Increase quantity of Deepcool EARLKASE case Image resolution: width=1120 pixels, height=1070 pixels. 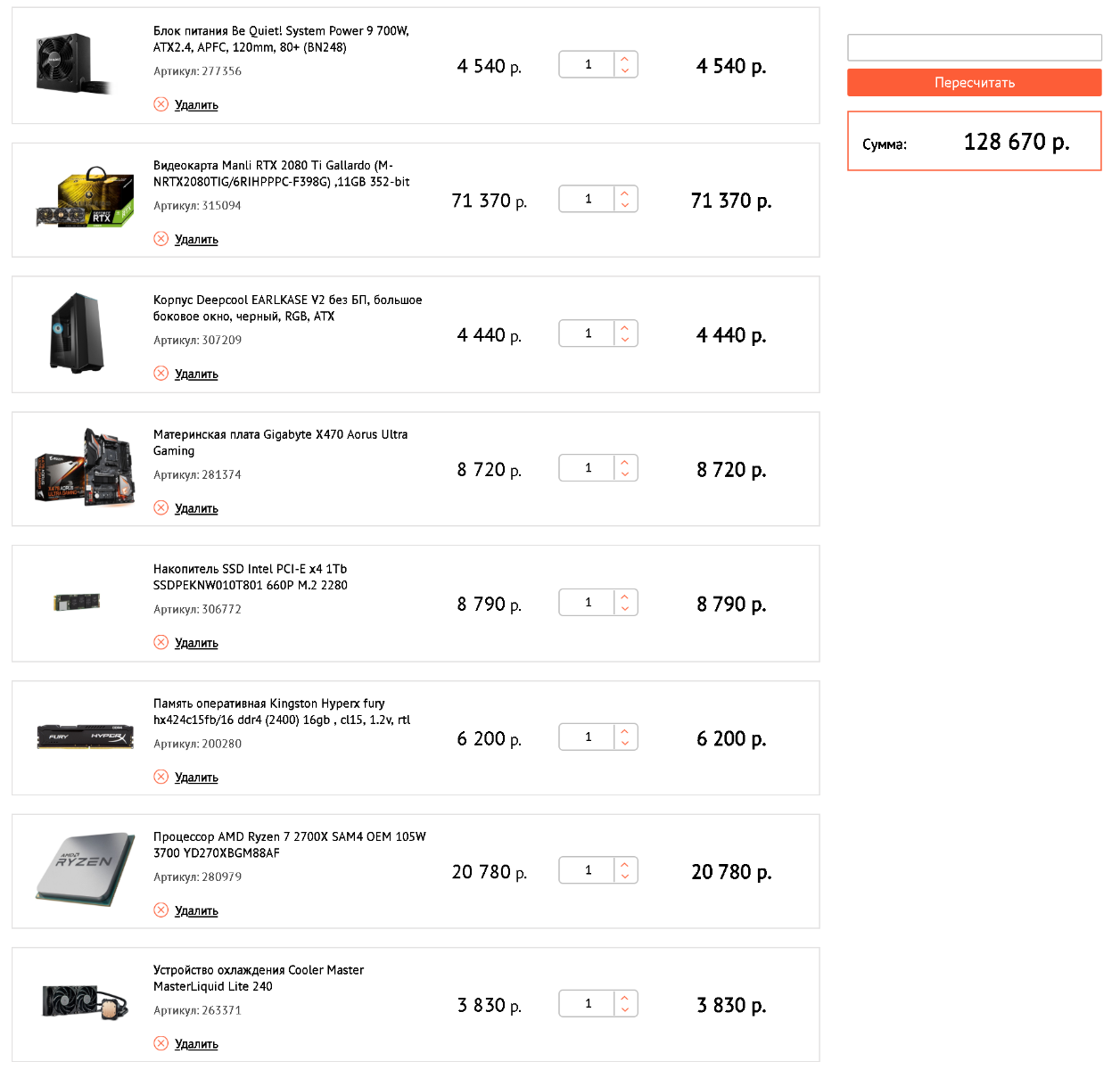tap(625, 328)
